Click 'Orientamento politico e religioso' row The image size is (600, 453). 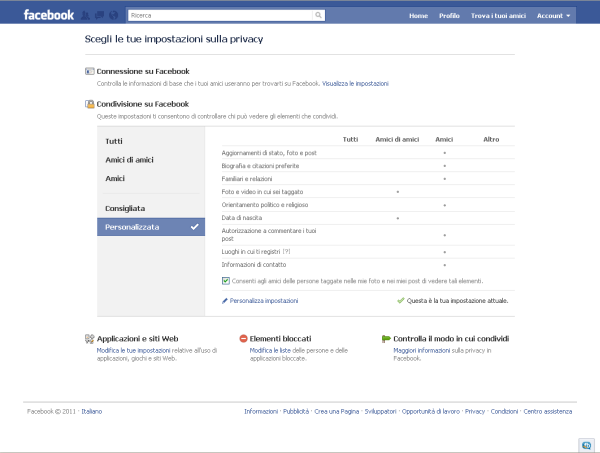point(368,205)
